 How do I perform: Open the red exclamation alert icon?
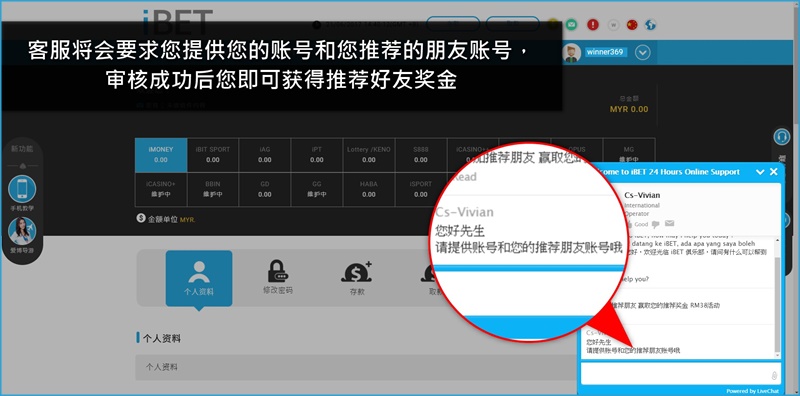(x=592, y=24)
